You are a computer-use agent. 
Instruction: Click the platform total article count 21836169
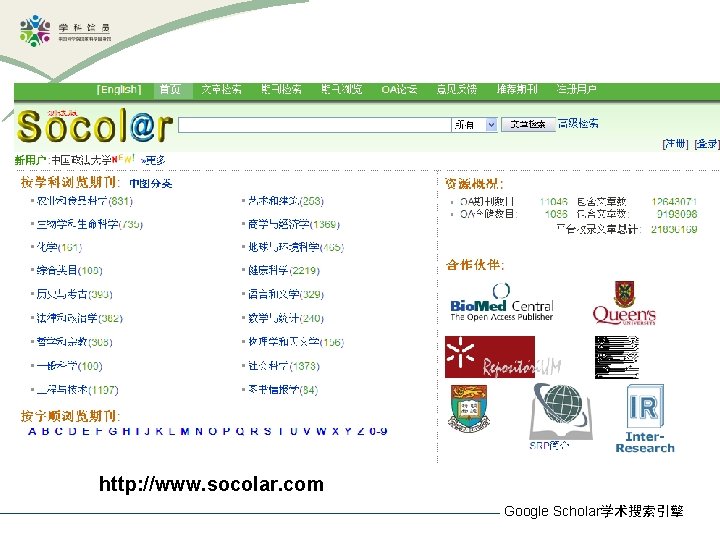(674, 229)
